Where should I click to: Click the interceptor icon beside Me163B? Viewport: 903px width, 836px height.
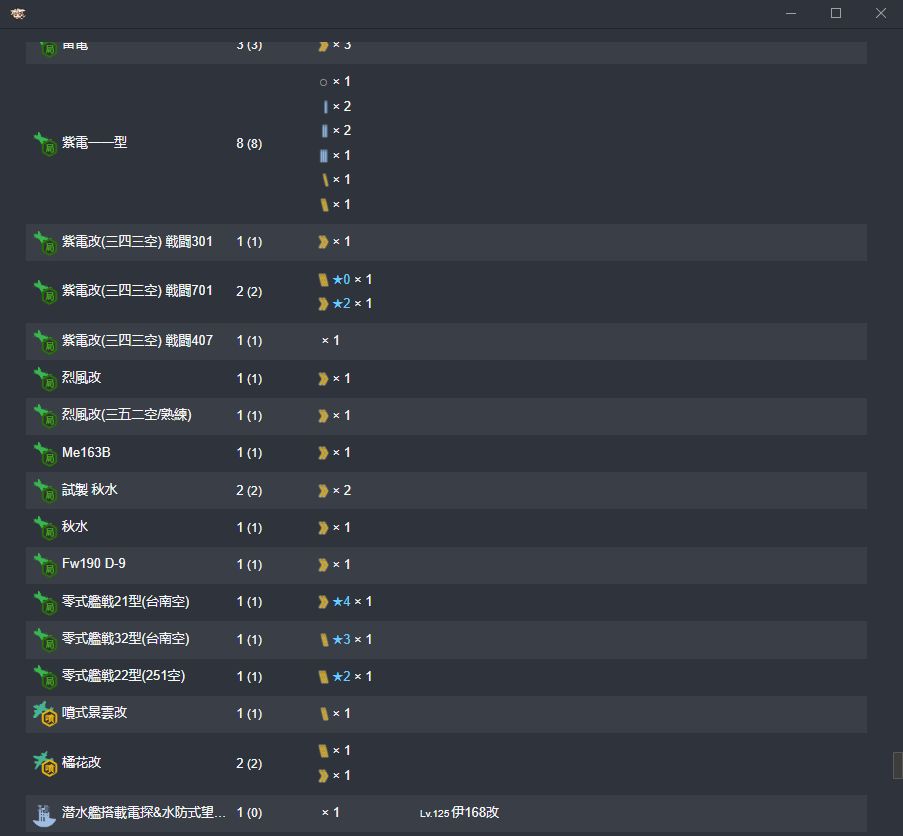[45, 453]
